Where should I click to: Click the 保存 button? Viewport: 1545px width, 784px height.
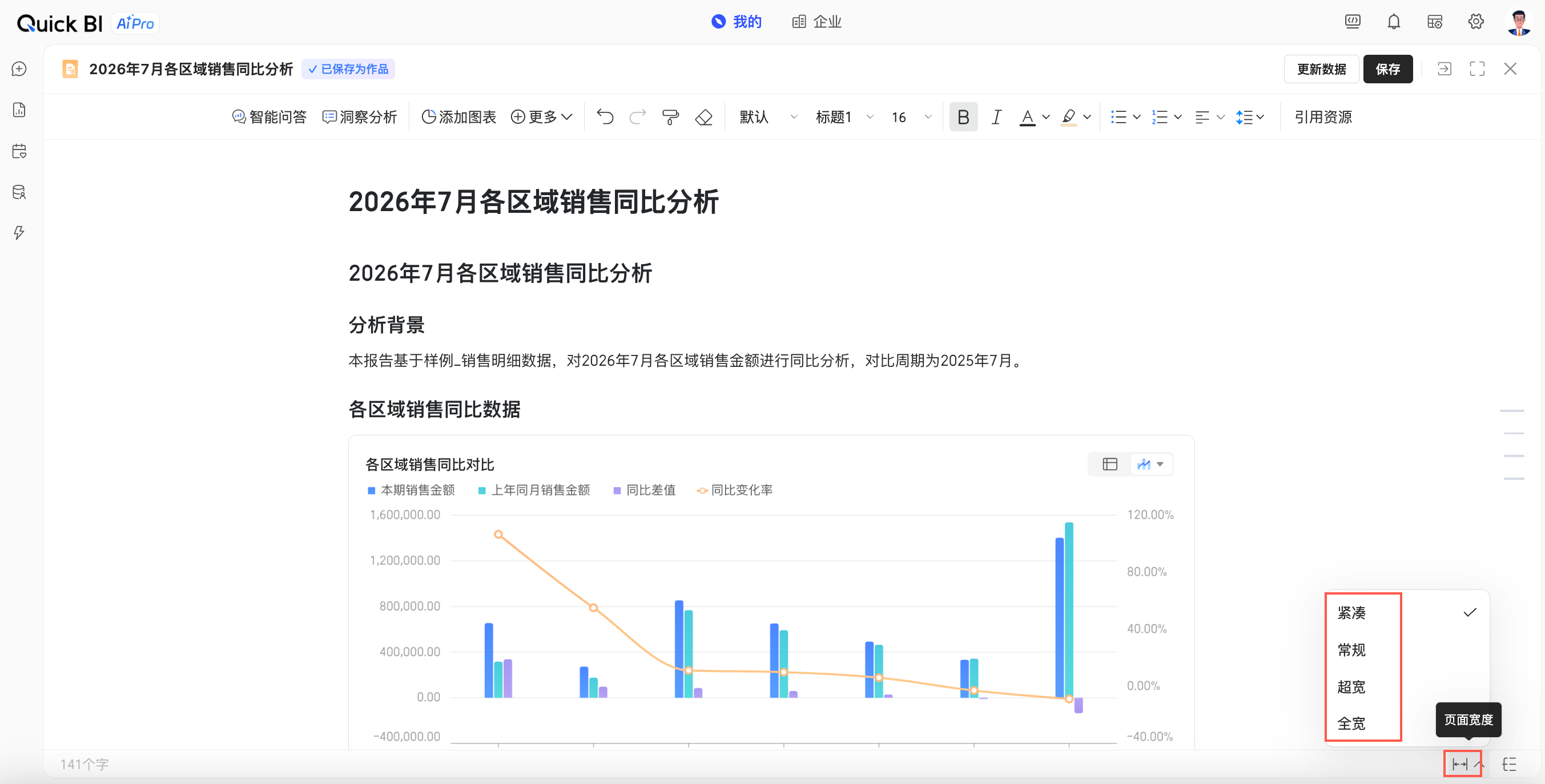(x=1388, y=69)
